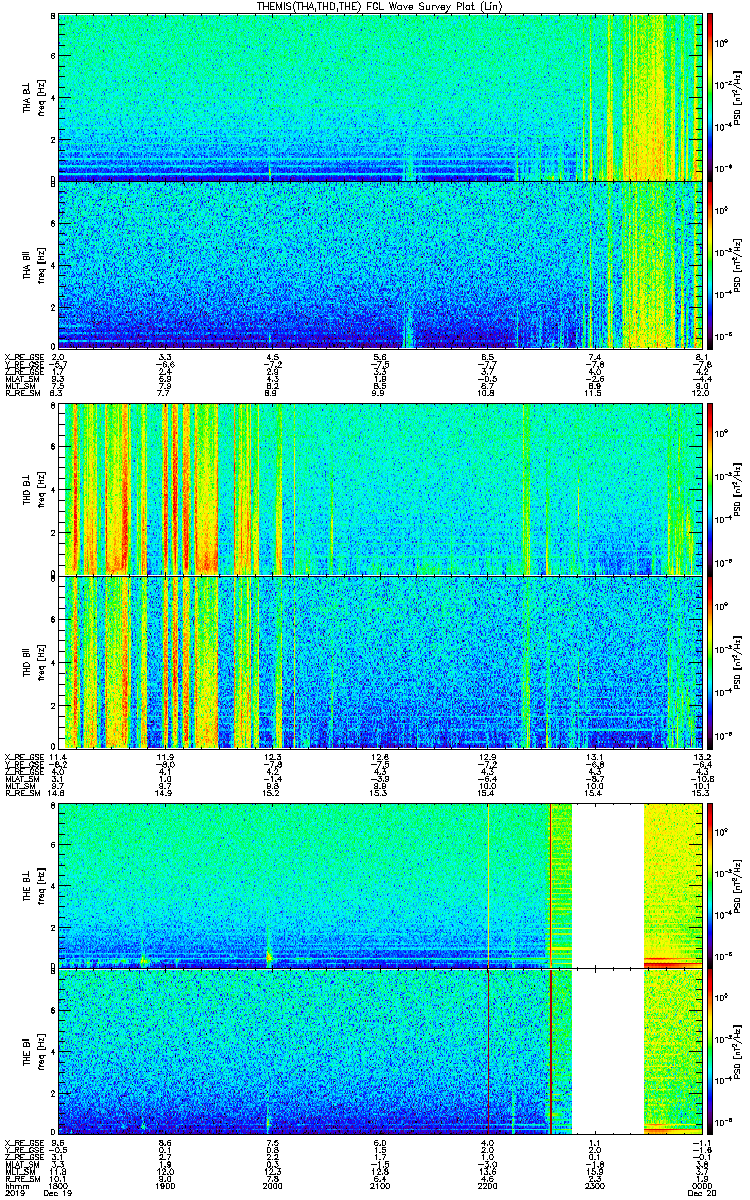Click the 2200 time tick label
The width and height of the screenshot is (750, 1200).
pyautogui.click(x=488, y=1186)
